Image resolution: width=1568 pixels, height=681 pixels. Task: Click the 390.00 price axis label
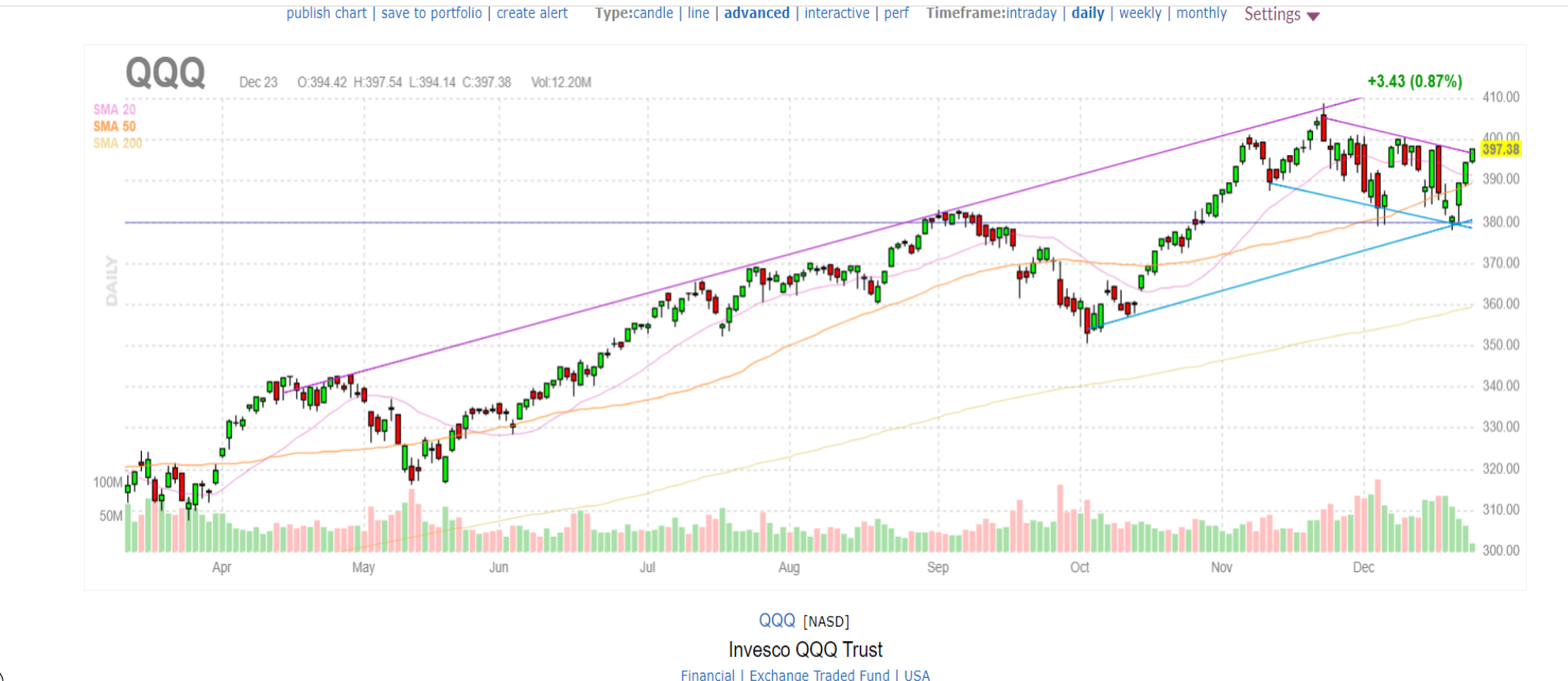pos(1500,179)
